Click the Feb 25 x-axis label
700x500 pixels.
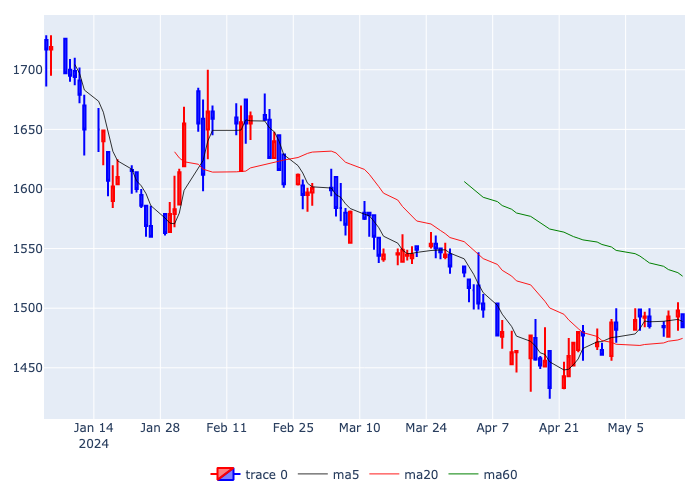click(293, 428)
